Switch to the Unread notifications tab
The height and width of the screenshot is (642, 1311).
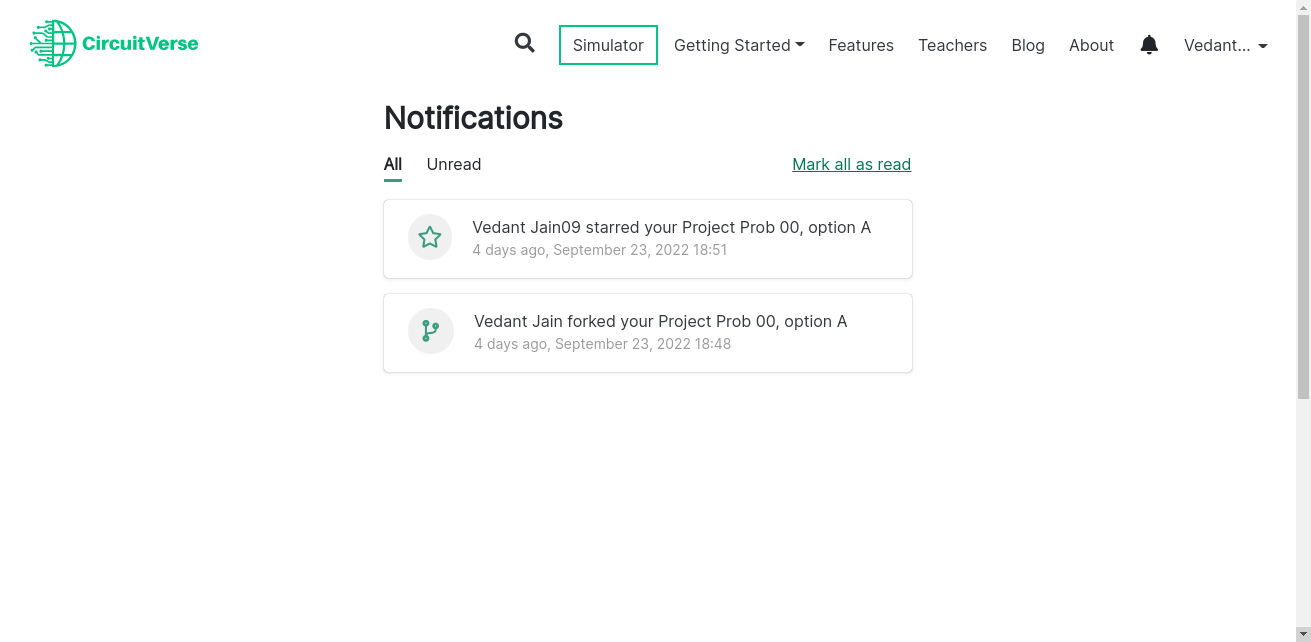pyautogui.click(x=453, y=164)
